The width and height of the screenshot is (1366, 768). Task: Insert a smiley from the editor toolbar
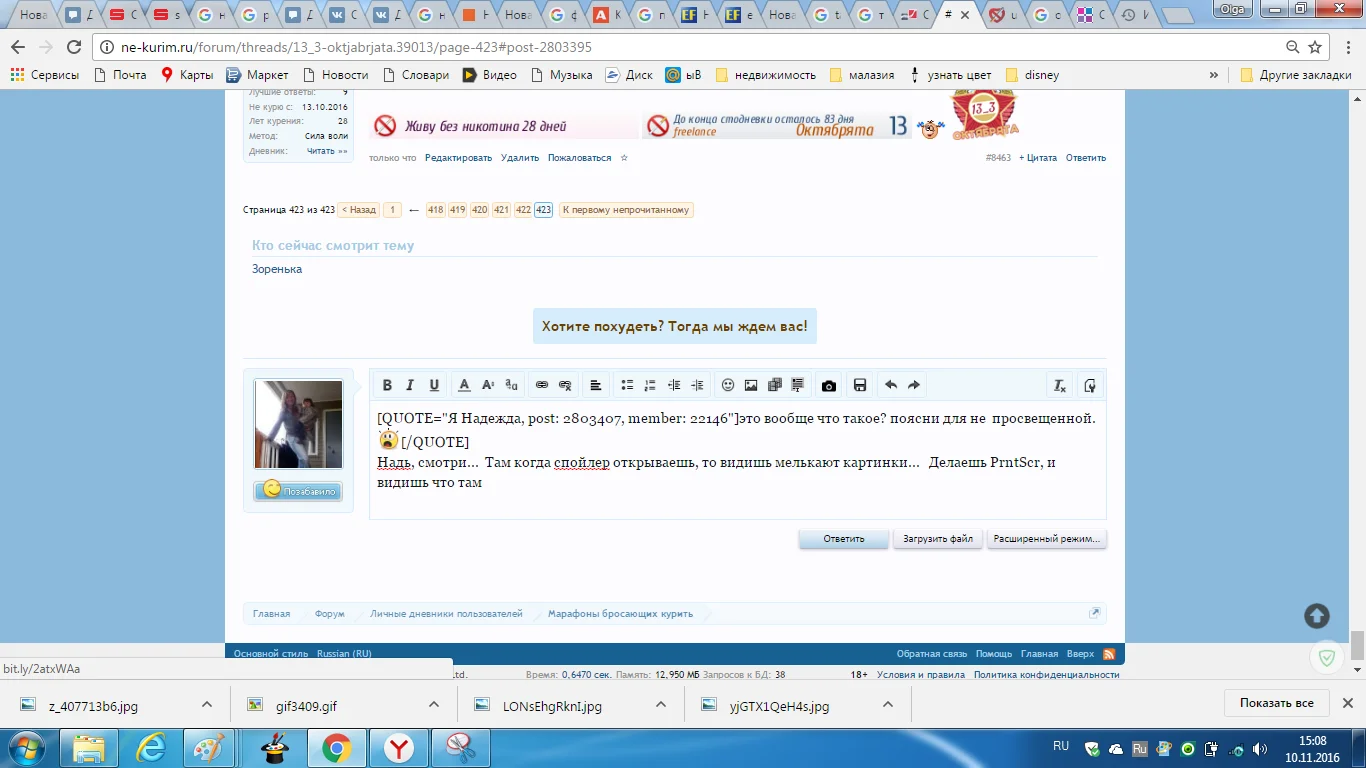coord(728,385)
